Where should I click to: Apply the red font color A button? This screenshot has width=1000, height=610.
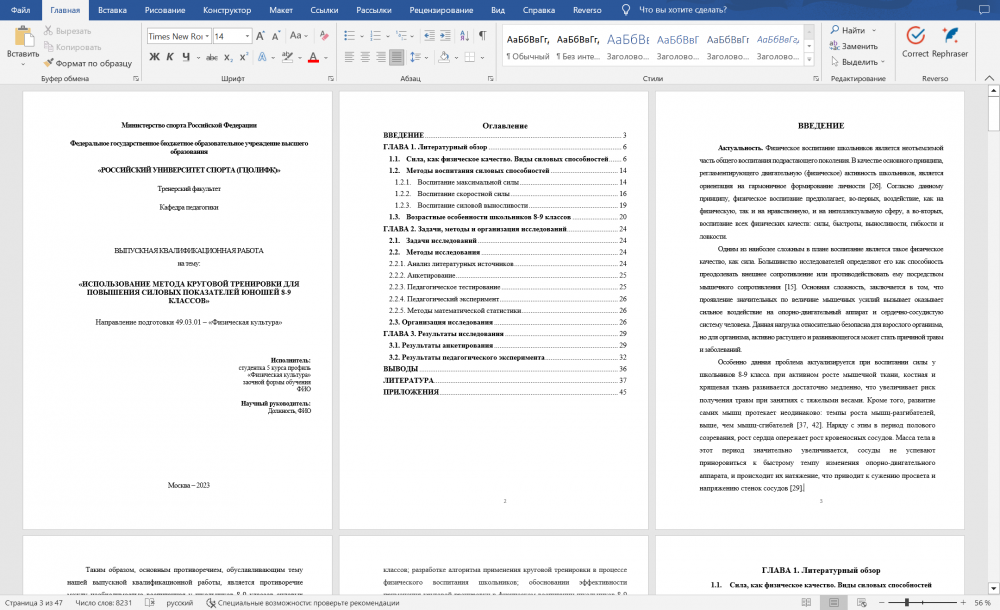point(313,57)
